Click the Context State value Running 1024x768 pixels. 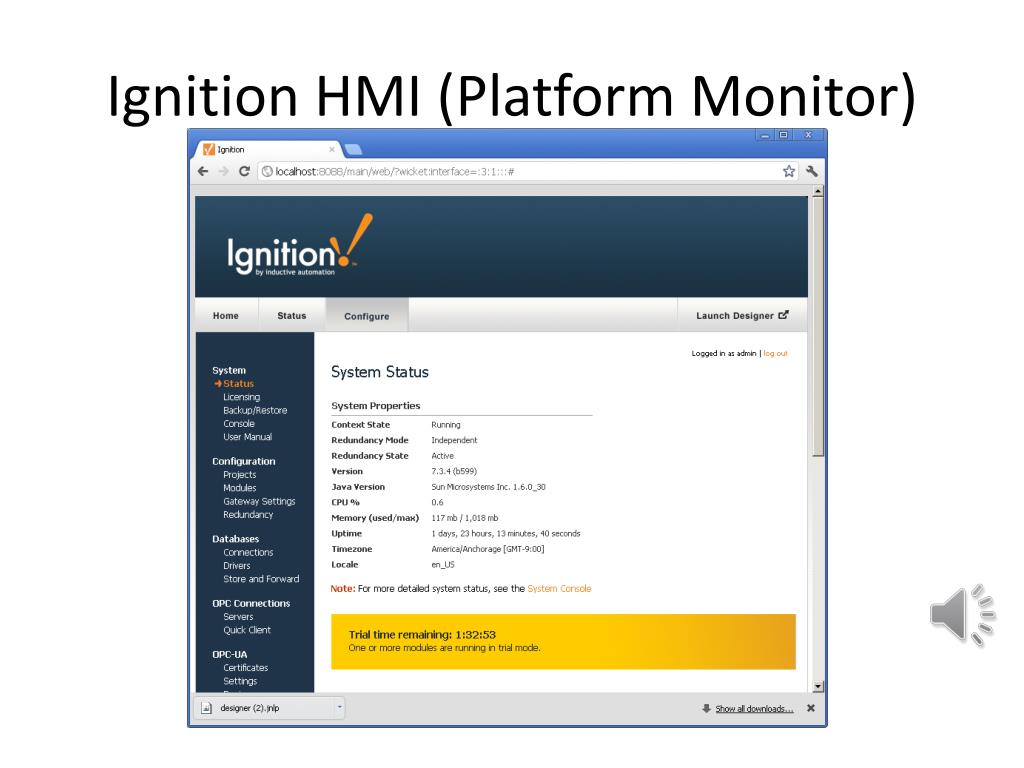pos(445,424)
